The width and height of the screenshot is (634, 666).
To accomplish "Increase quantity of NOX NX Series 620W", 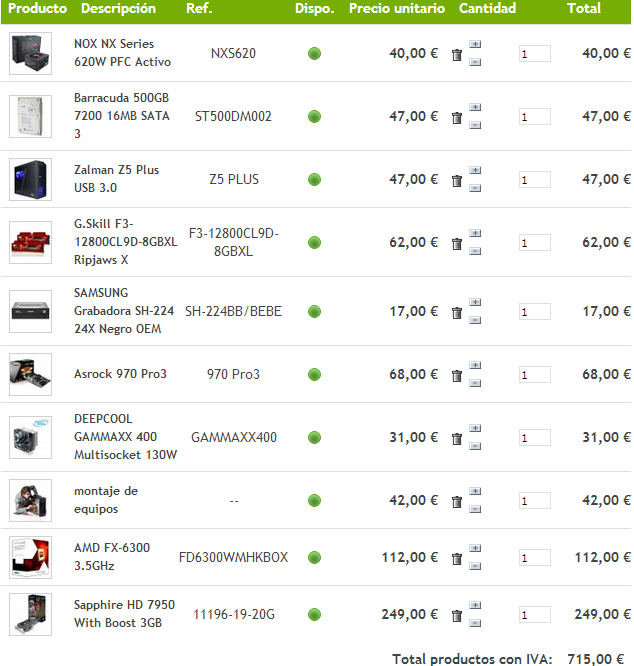I will [x=475, y=44].
